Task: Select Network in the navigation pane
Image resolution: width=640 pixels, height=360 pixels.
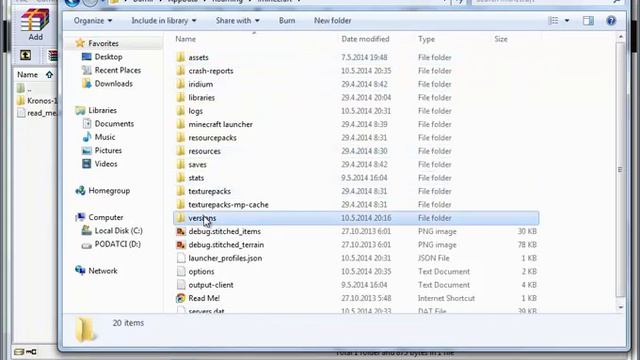Action: coord(103,271)
